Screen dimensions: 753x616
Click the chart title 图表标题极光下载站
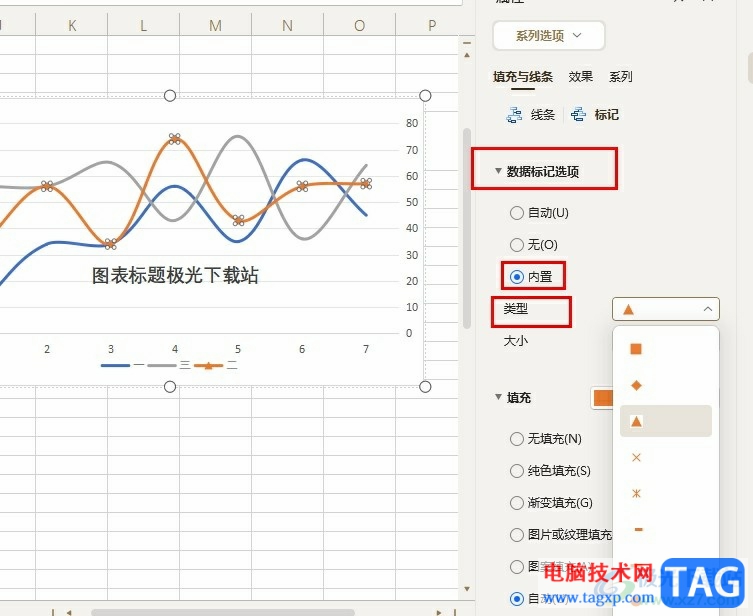[175, 276]
